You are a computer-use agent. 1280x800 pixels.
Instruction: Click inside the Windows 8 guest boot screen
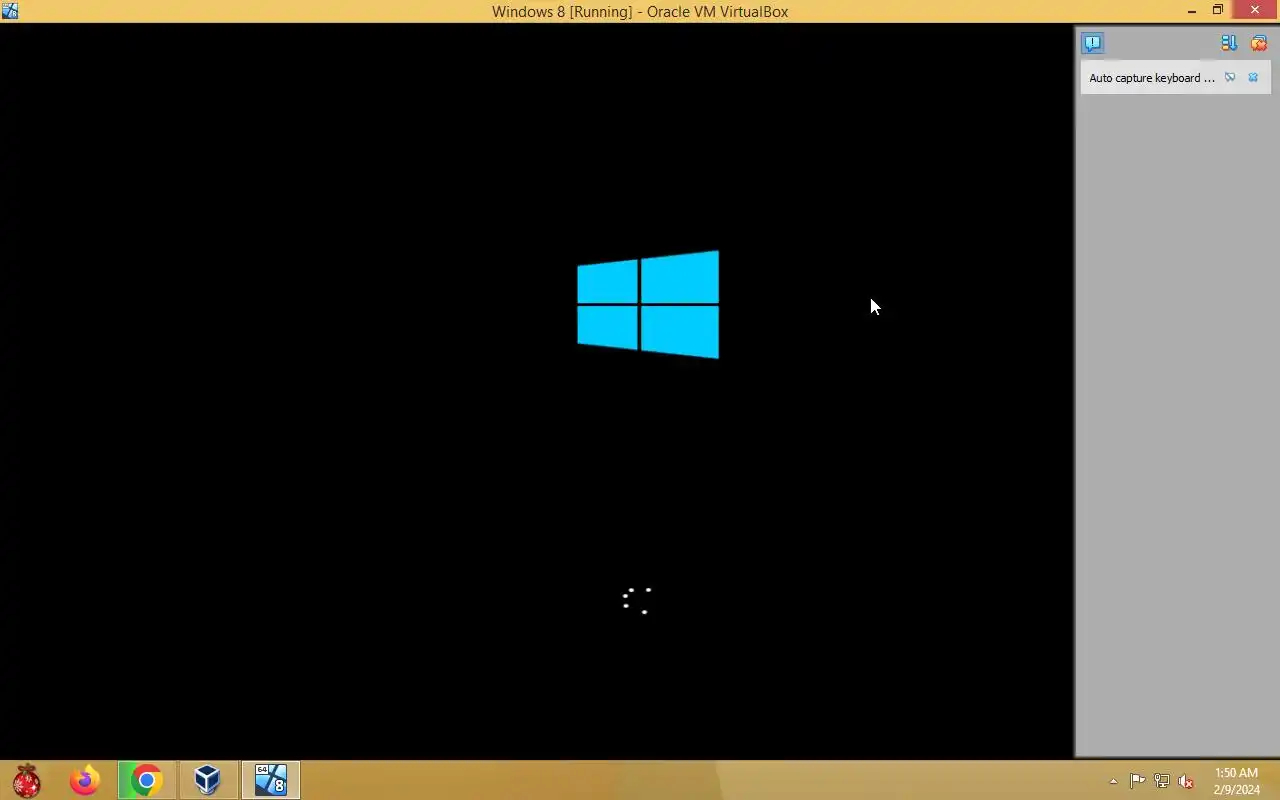(x=537, y=390)
